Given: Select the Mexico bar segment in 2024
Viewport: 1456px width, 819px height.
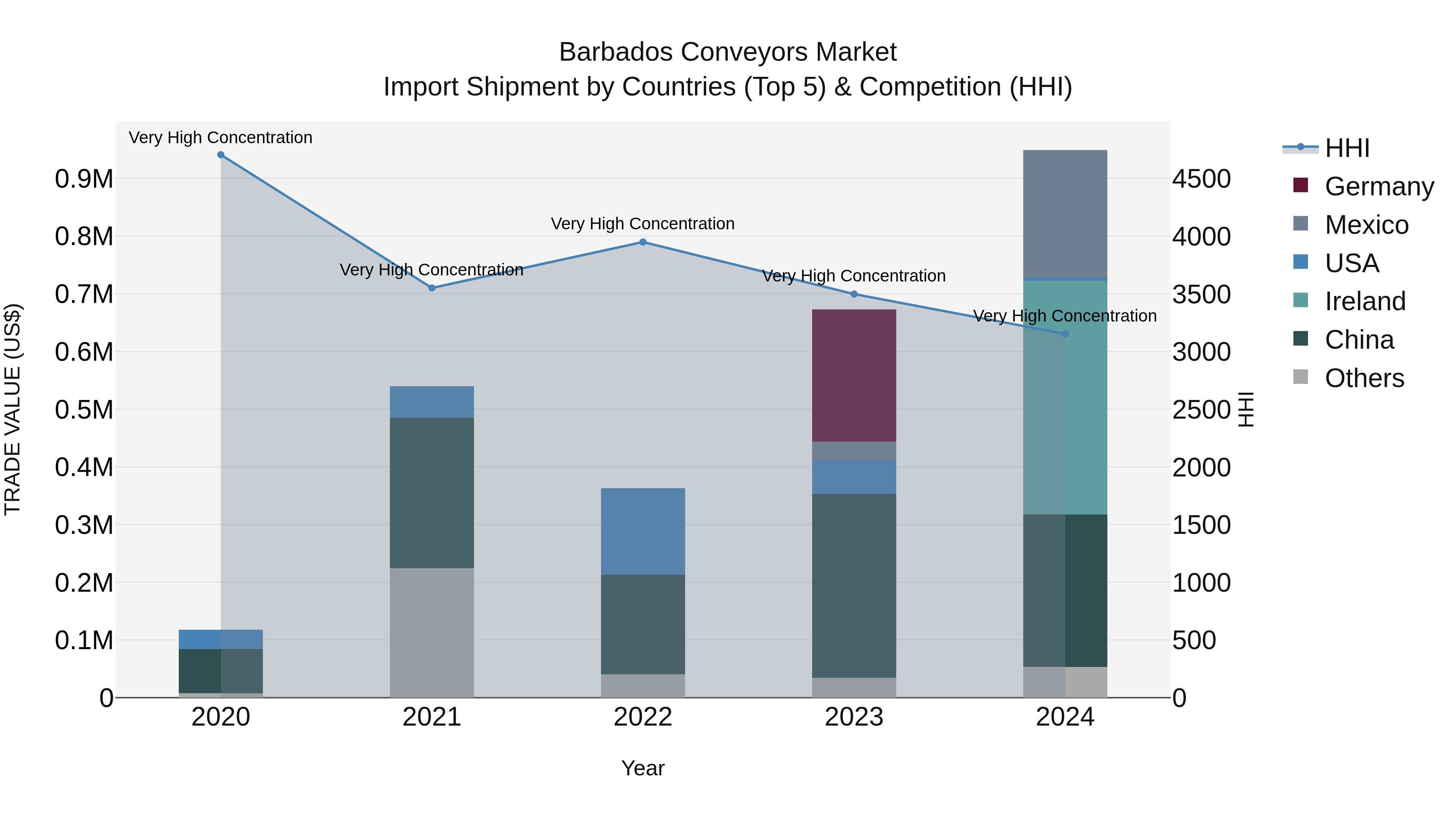Looking at the screenshot, I should (1065, 214).
